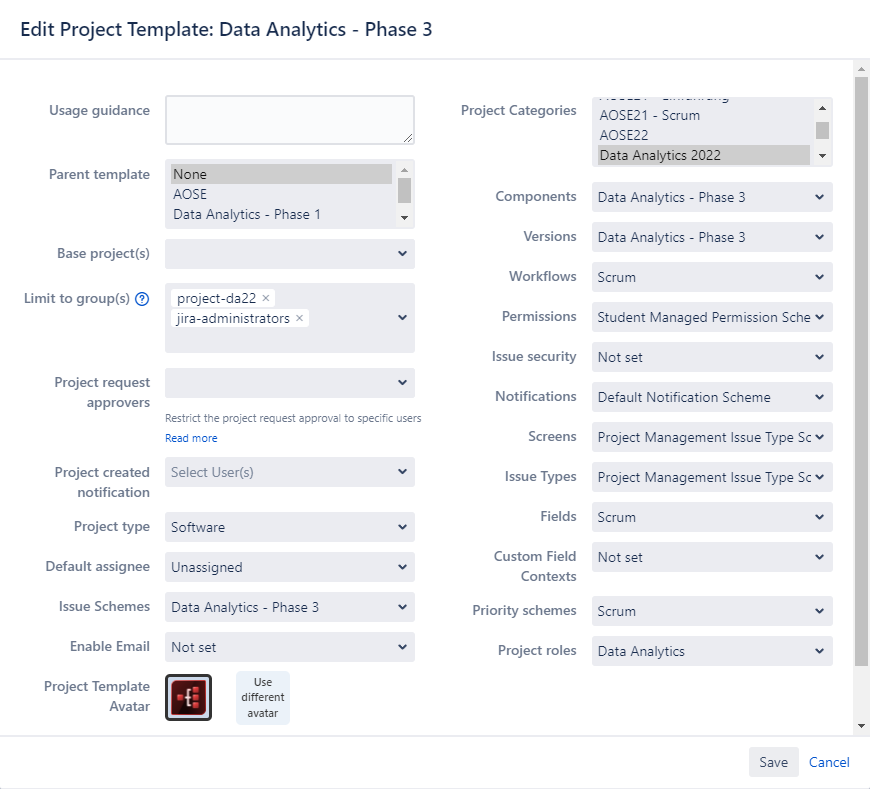Open the Workflows dropdown set to Scrum
The height and width of the screenshot is (789, 870).
[x=711, y=277]
